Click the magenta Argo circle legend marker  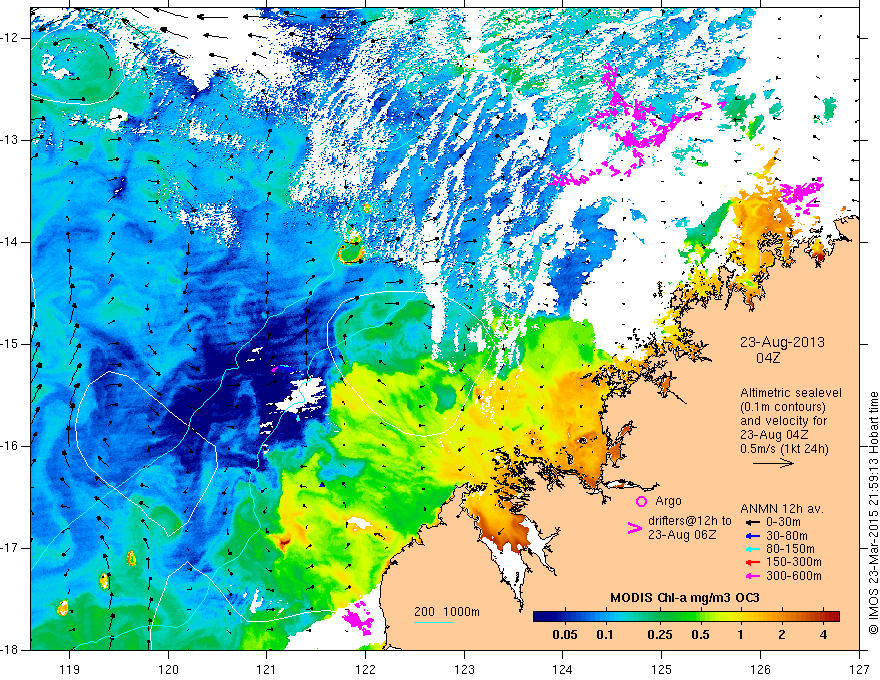click(641, 501)
